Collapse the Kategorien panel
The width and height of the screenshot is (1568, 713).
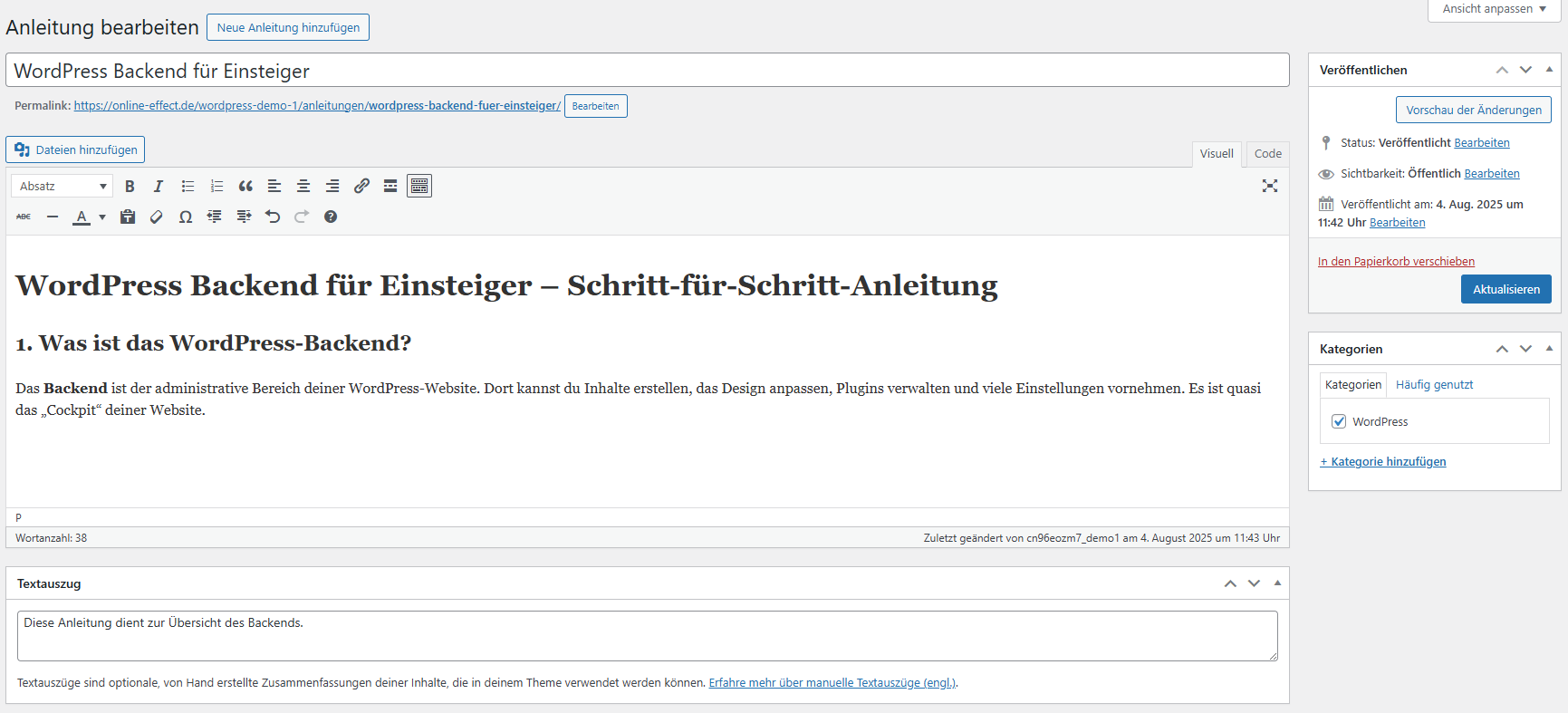point(1549,349)
